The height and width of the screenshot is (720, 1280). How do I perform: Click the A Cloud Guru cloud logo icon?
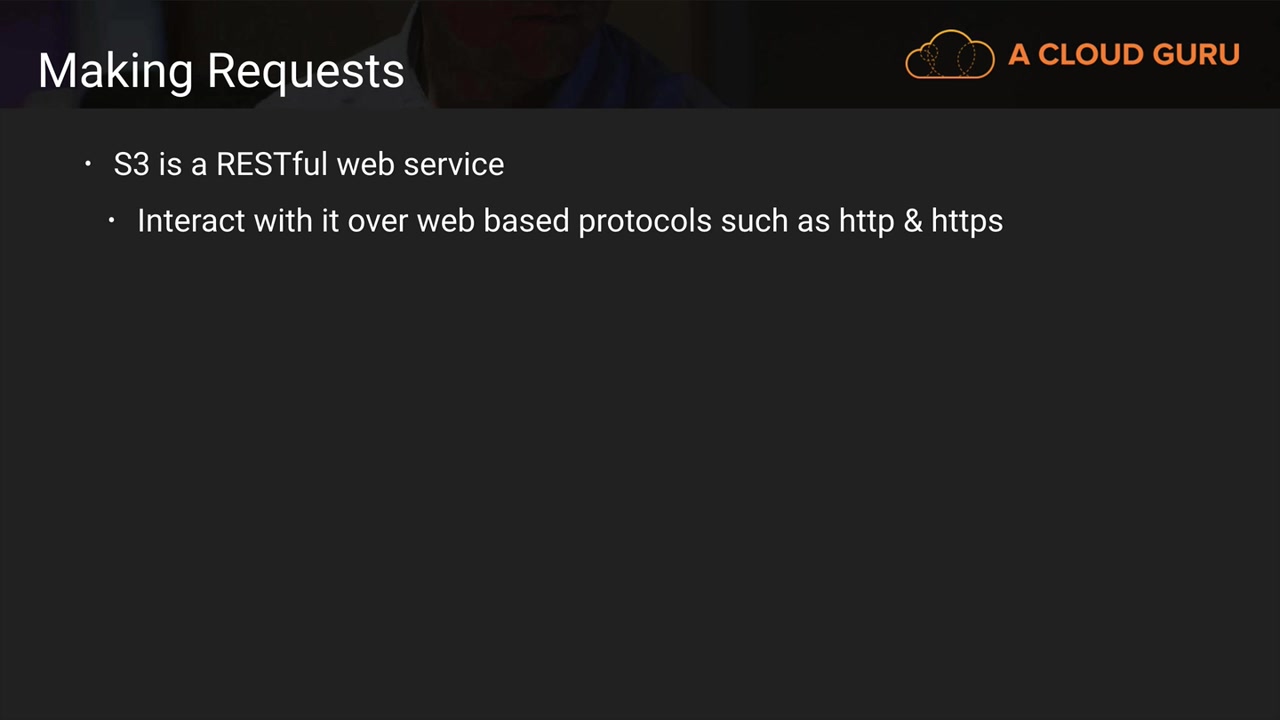click(949, 55)
